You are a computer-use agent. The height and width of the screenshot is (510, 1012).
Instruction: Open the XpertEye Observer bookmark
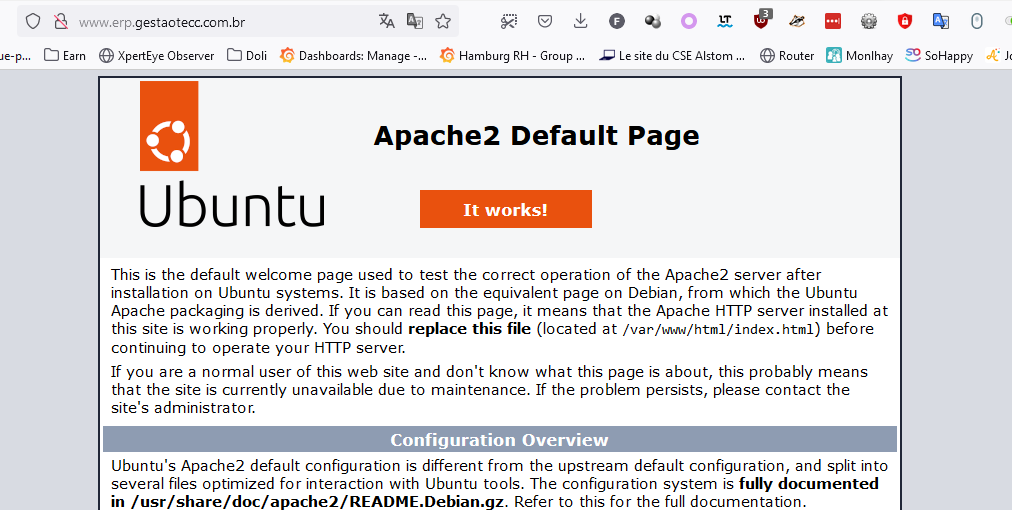(156, 56)
